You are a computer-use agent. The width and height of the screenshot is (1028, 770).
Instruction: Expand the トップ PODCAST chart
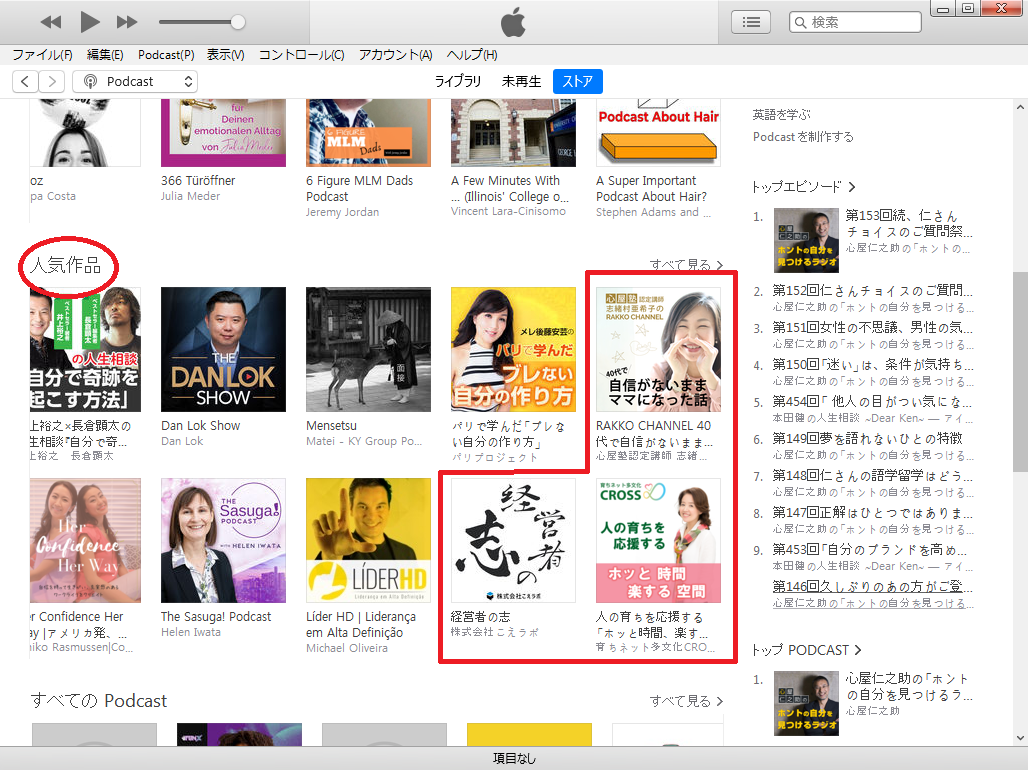pos(806,650)
